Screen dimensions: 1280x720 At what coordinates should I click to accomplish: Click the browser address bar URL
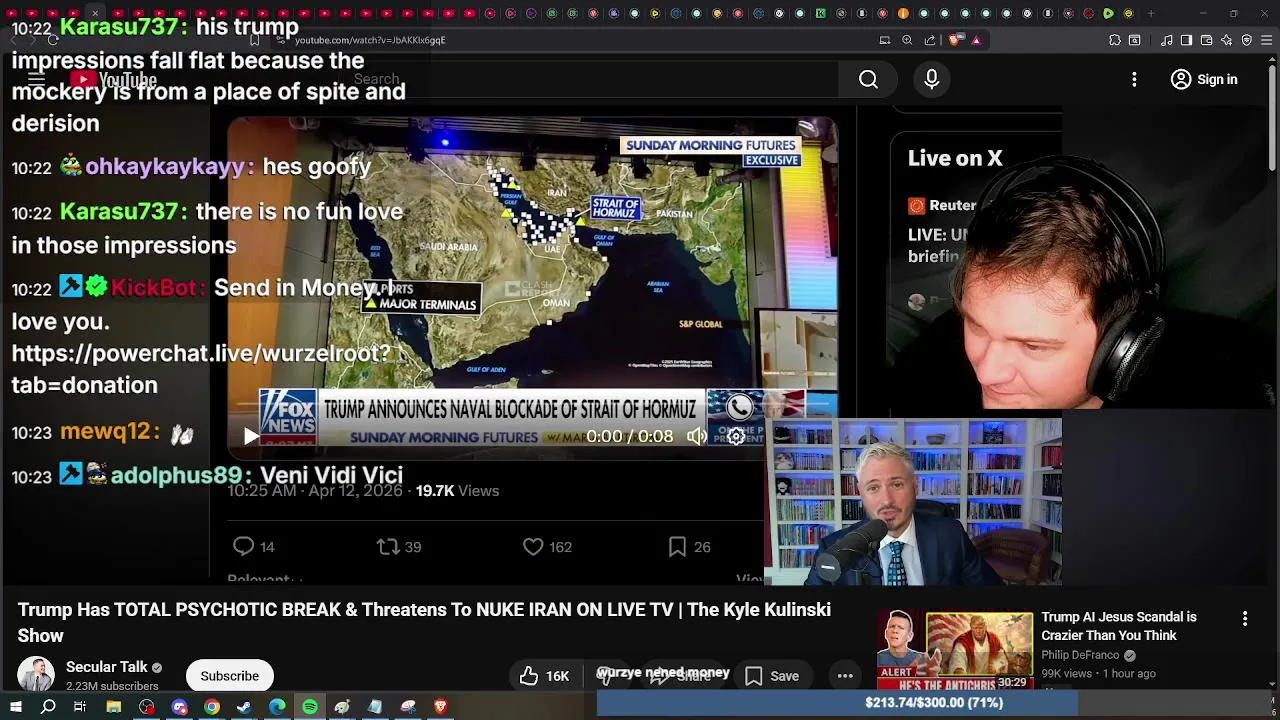click(370, 40)
